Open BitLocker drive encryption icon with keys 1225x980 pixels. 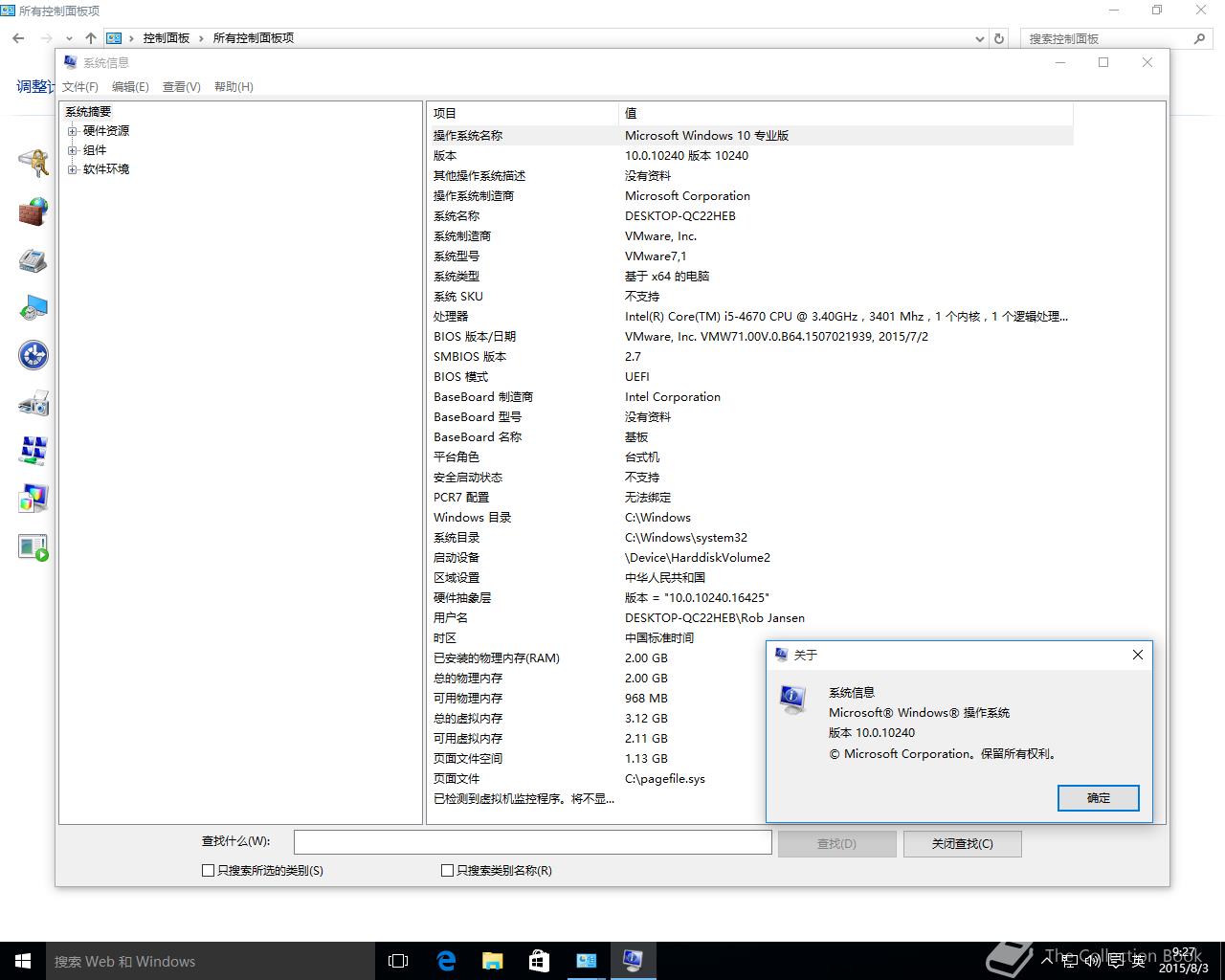[x=33, y=163]
